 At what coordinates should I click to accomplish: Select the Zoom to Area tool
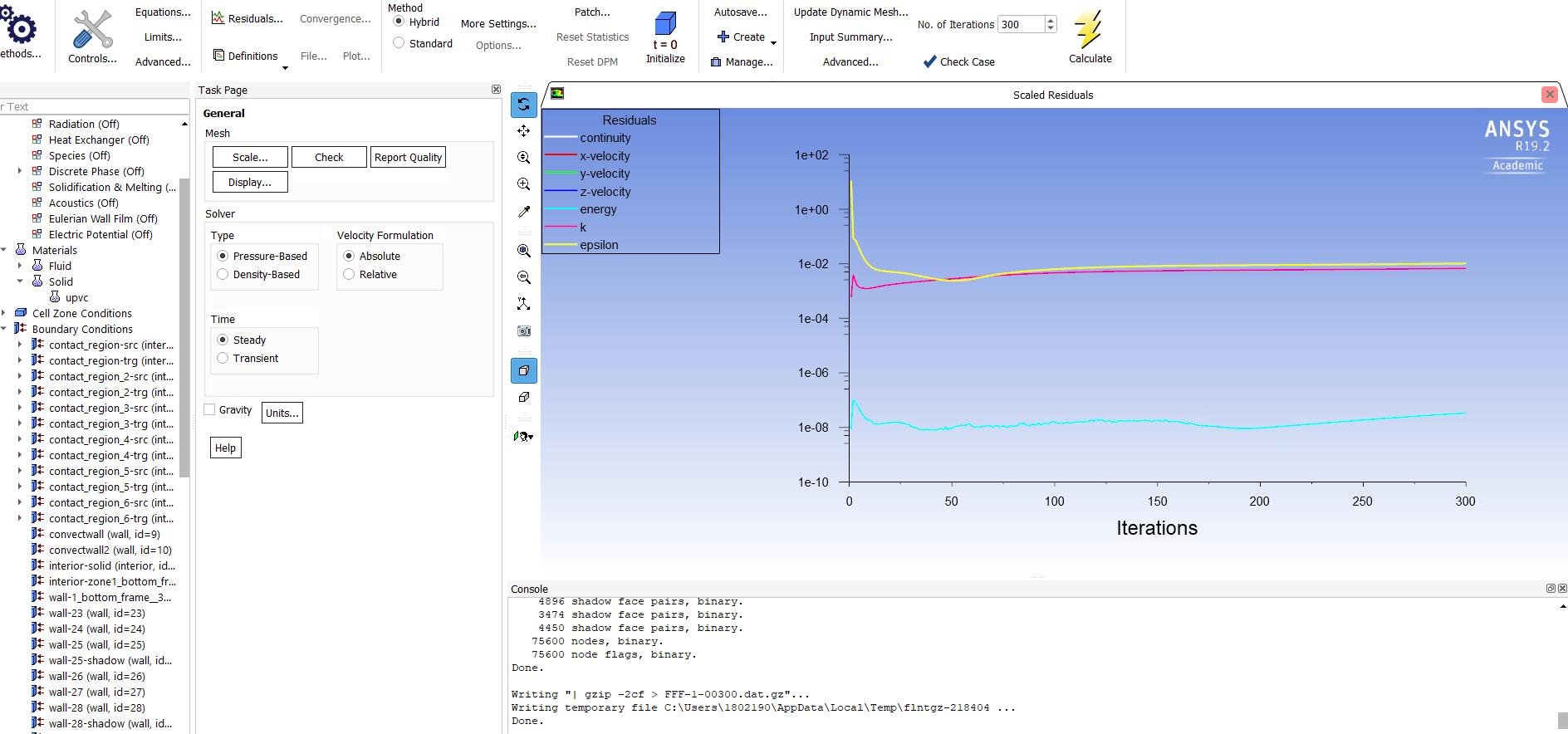pyautogui.click(x=523, y=184)
